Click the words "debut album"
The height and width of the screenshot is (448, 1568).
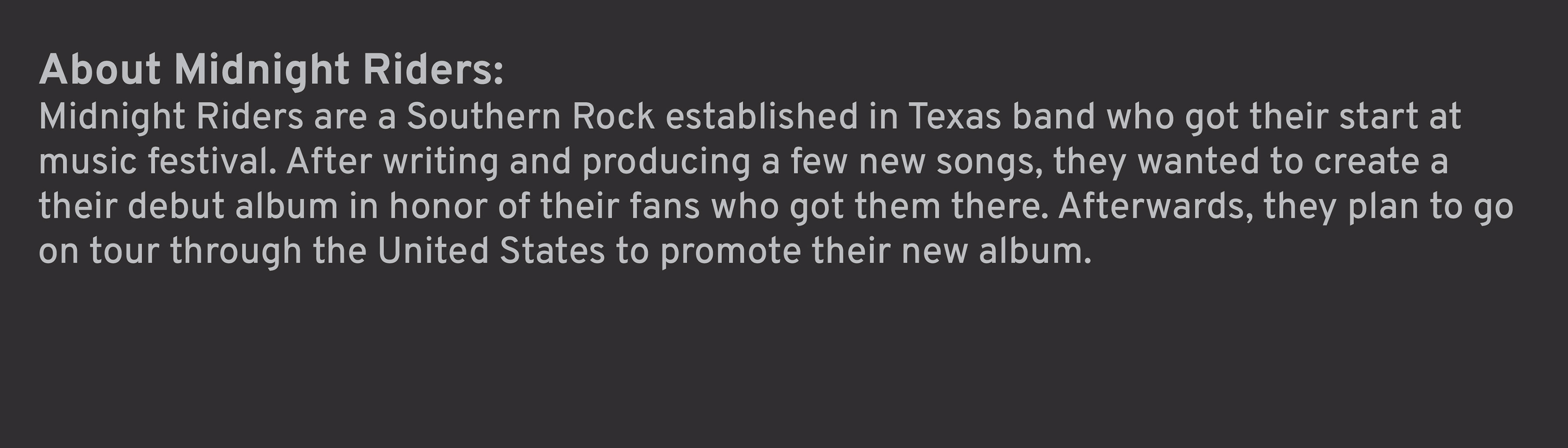[232, 206]
